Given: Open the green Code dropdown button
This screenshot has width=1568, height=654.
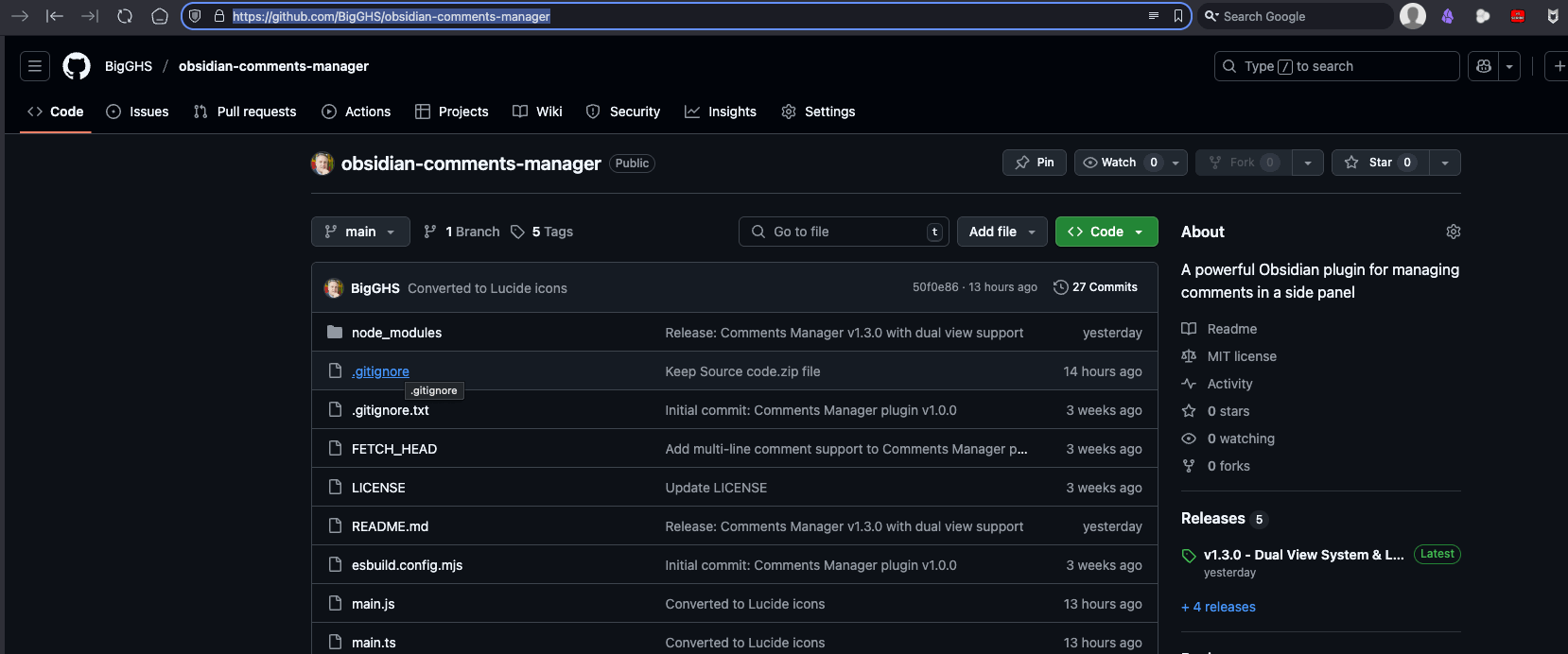Looking at the screenshot, I should point(1106,232).
